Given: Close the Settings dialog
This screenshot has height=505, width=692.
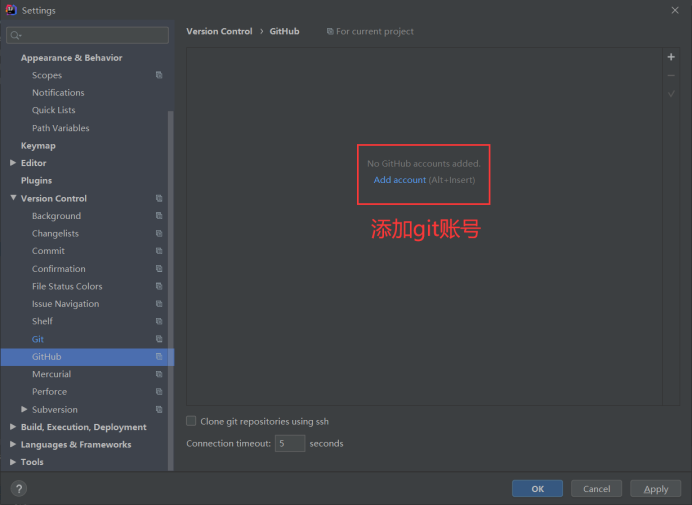Looking at the screenshot, I should (x=675, y=10).
